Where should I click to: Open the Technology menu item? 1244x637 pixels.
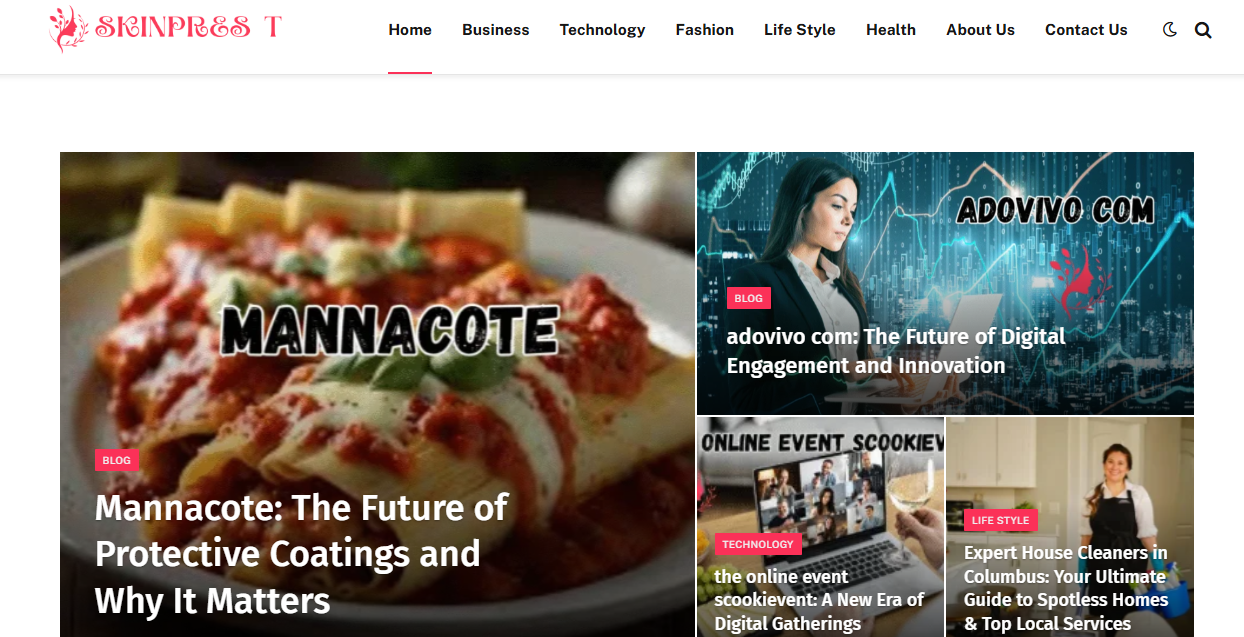pos(603,30)
